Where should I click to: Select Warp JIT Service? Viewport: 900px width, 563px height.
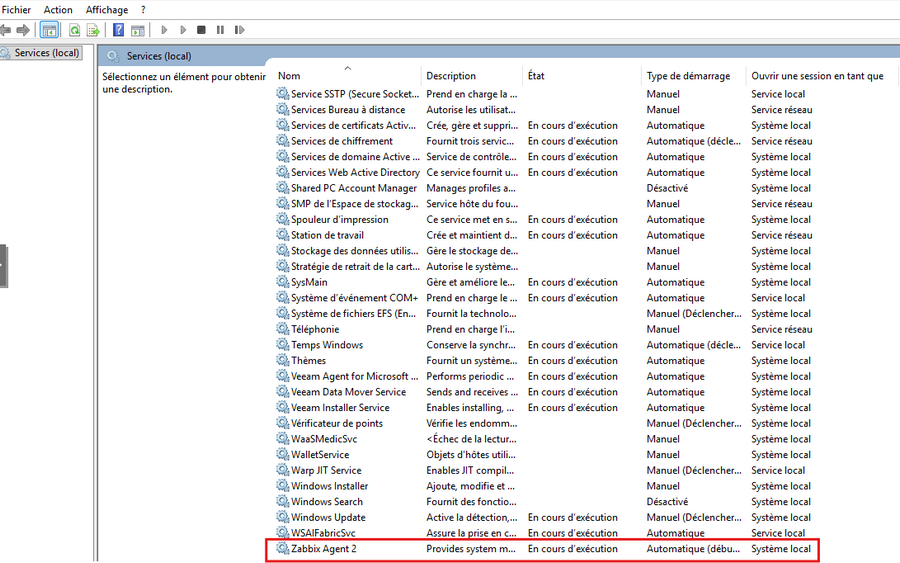point(326,470)
